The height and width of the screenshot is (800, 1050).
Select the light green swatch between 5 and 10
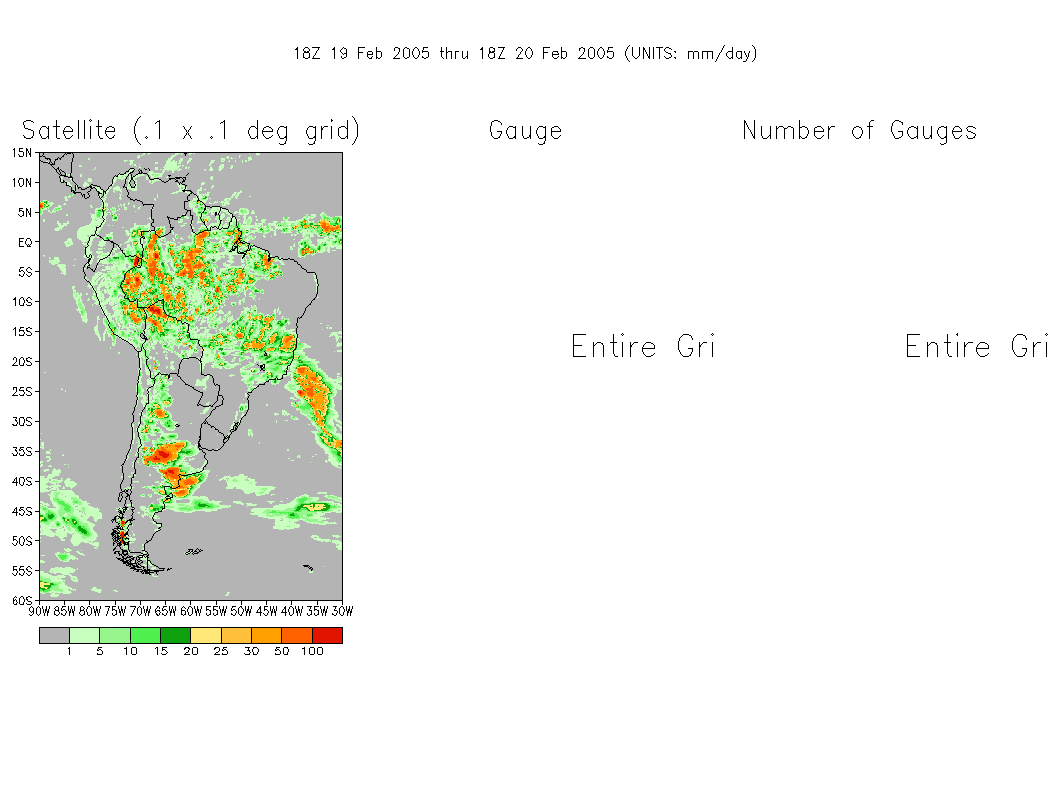(115, 635)
